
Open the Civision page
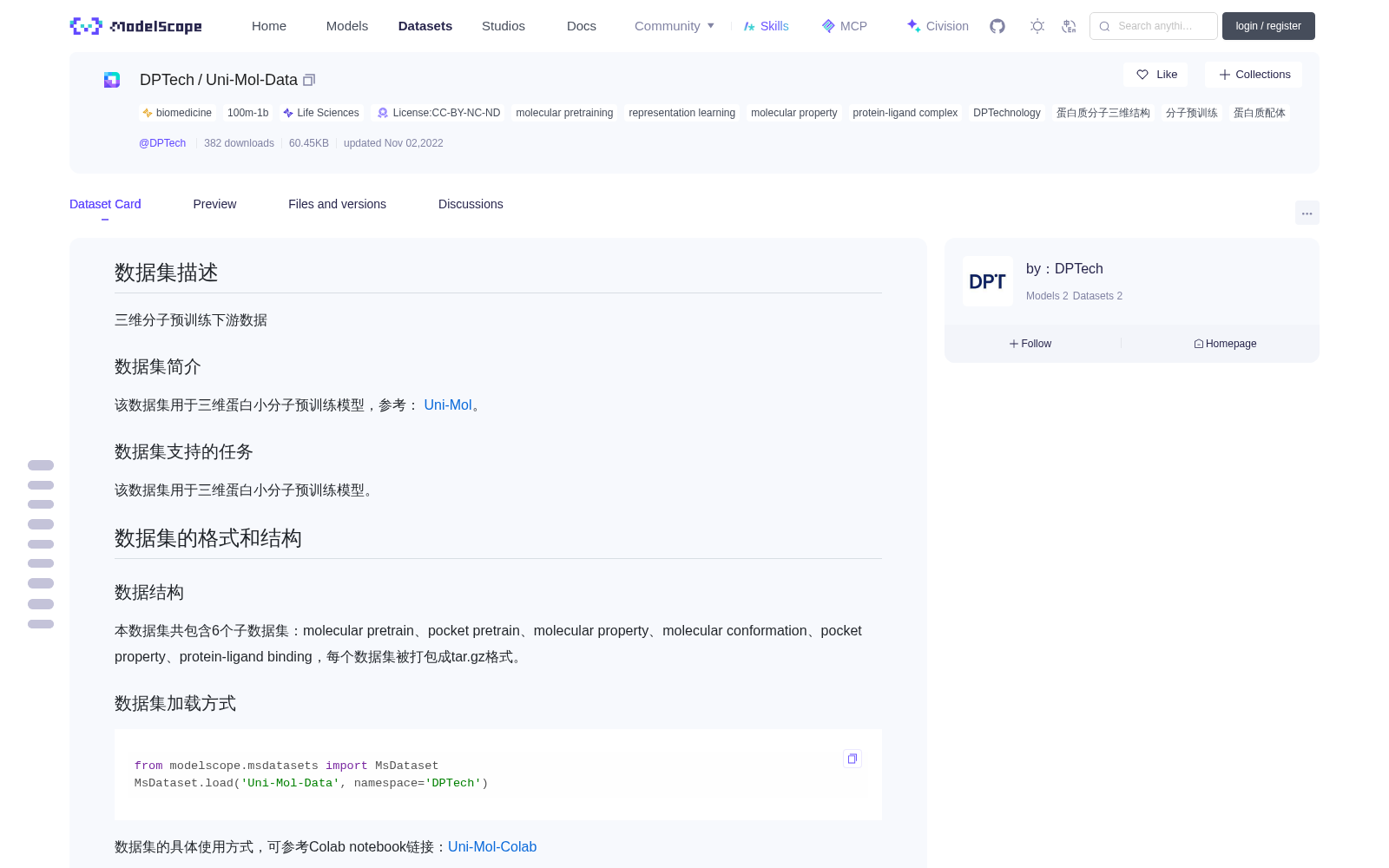coord(938,26)
